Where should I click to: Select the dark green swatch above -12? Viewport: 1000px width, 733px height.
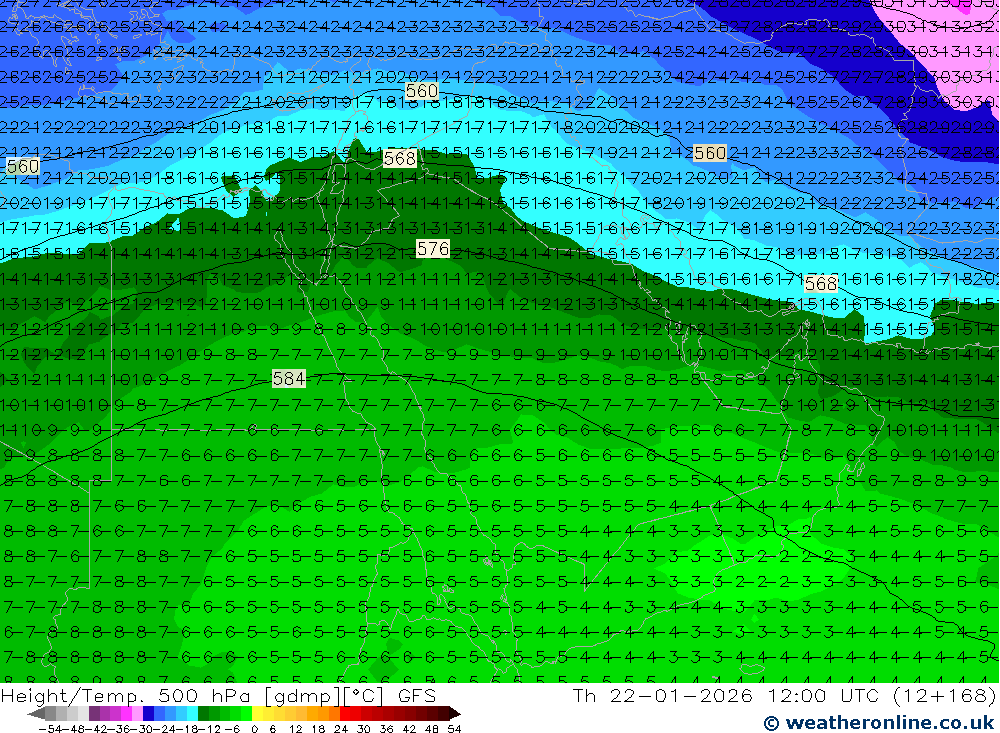click(203, 714)
